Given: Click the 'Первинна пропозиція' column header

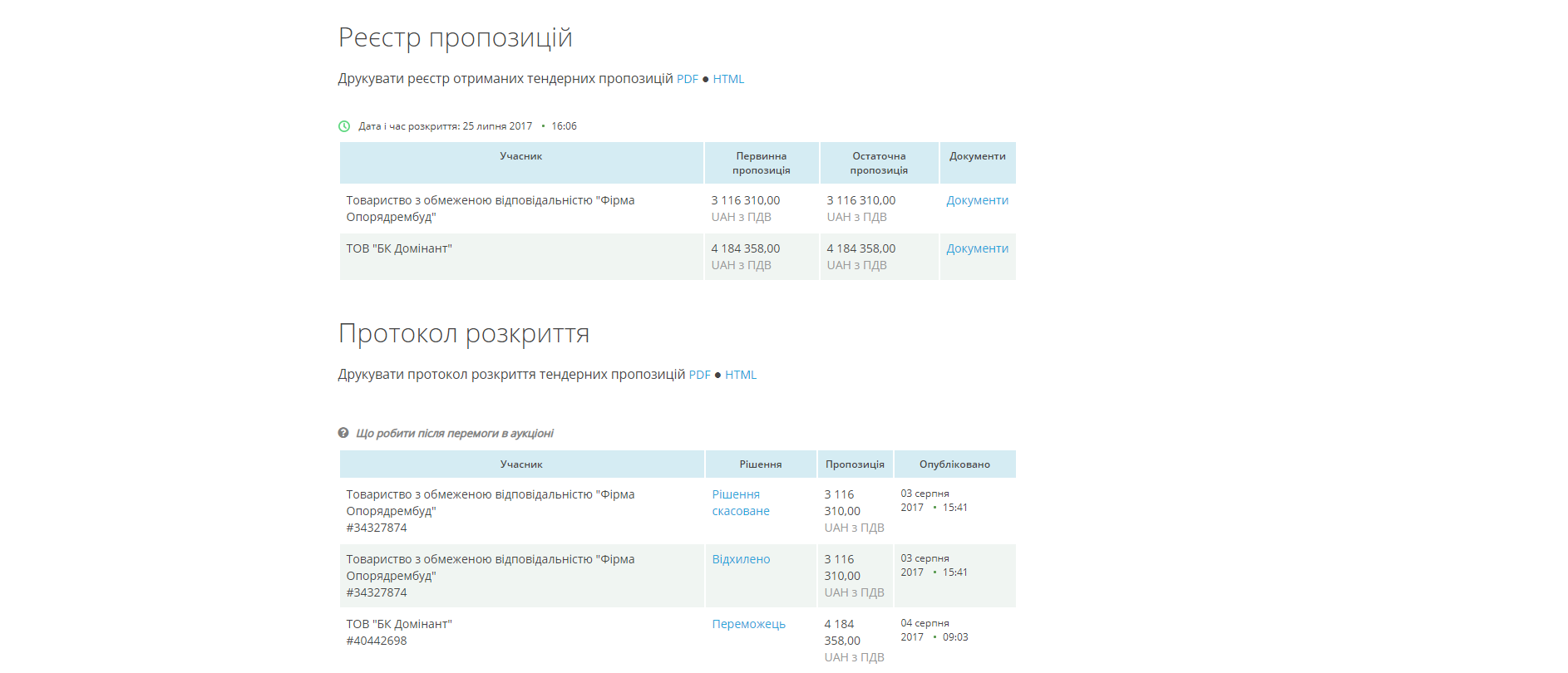Looking at the screenshot, I should [762, 163].
